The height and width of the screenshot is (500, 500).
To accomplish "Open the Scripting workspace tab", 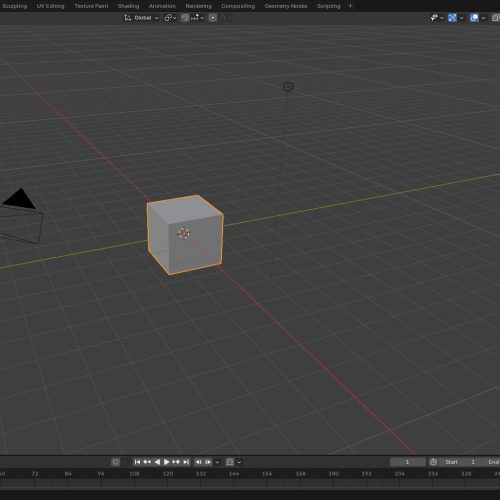I will [328, 6].
